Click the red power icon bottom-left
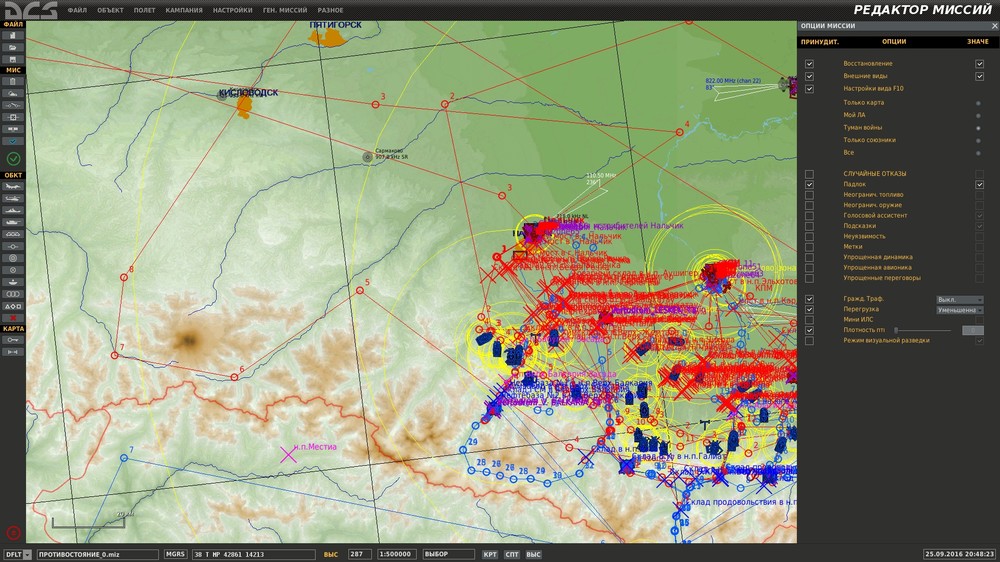The width and height of the screenshot is (1000, 562). pyautogui.click(x=13, y=532)
